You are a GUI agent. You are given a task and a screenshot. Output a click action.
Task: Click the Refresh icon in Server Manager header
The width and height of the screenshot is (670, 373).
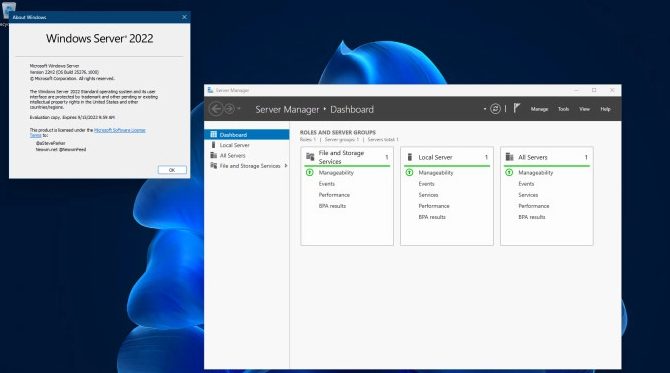coord(495,109)
